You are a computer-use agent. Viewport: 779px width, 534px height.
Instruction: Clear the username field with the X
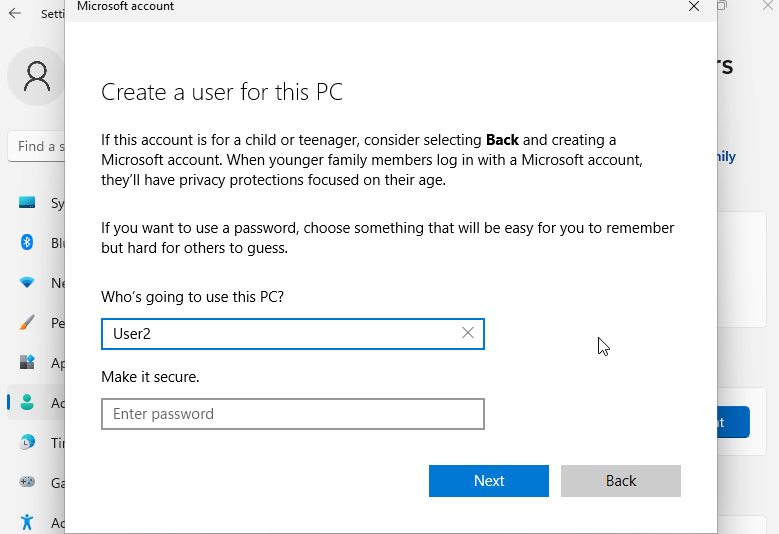pyautogui.click(x=467, y=333)
